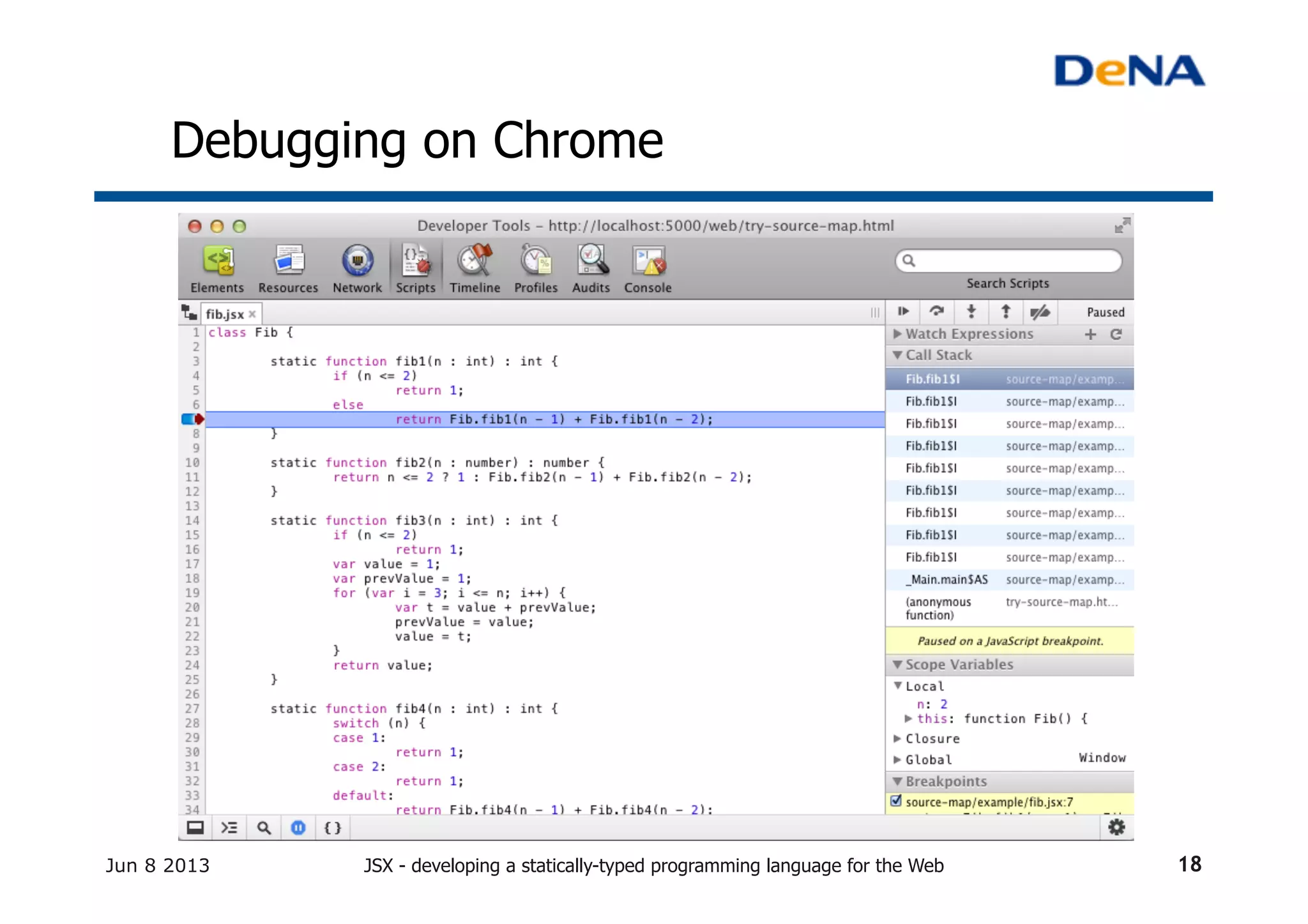Screen dimensions: 1308x924
Task: Click the Window value of Global
Action: 1102,758
